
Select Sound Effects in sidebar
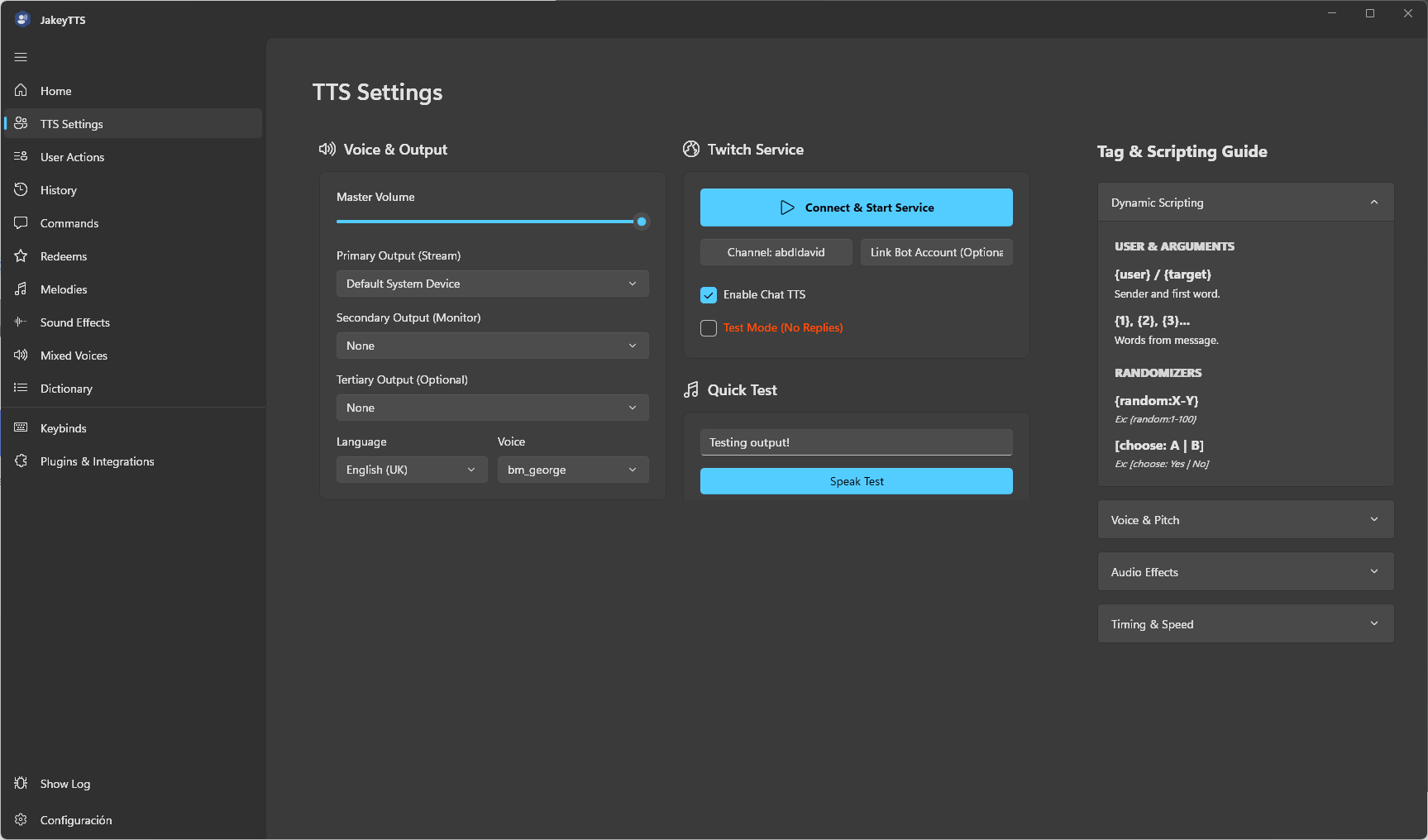(133, 322)
